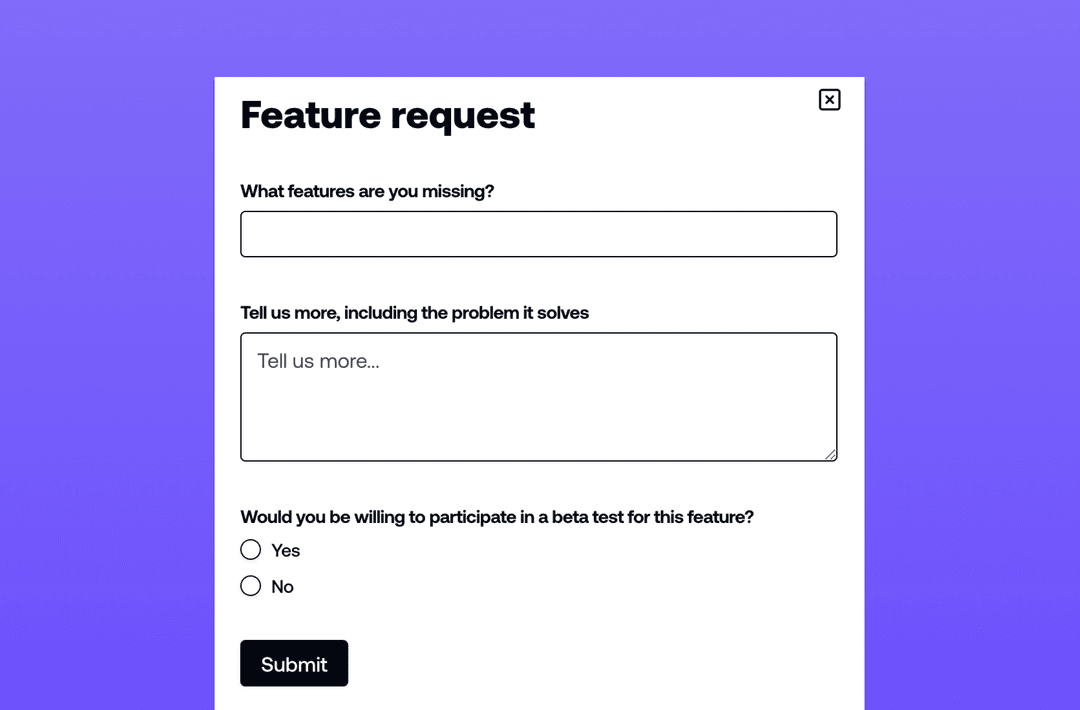This screenshot has height=710, width=1080.
Task: Click the 'No' option label text
Action: 282,587
